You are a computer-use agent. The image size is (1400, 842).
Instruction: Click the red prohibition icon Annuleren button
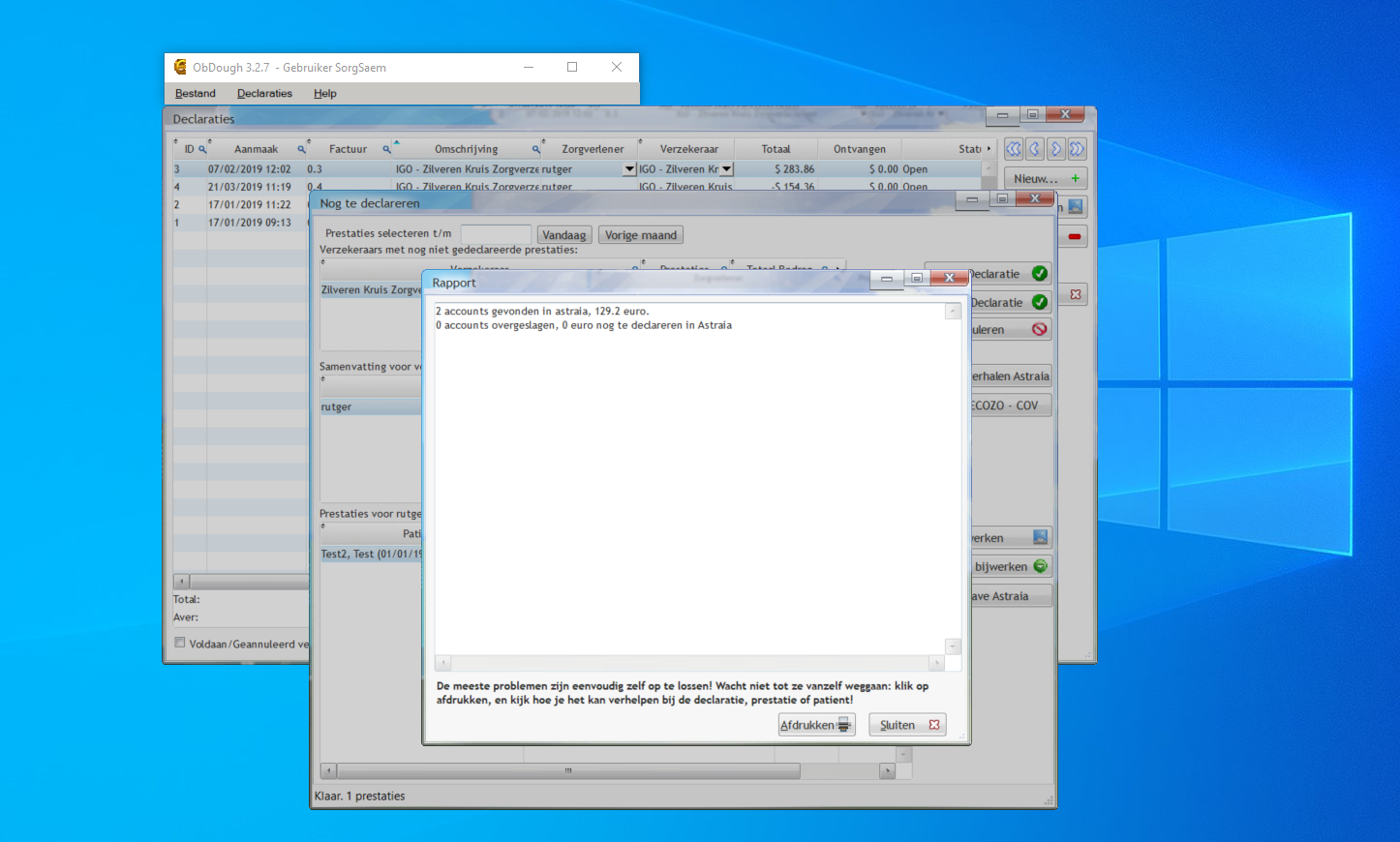click(x=1039, y=329)
